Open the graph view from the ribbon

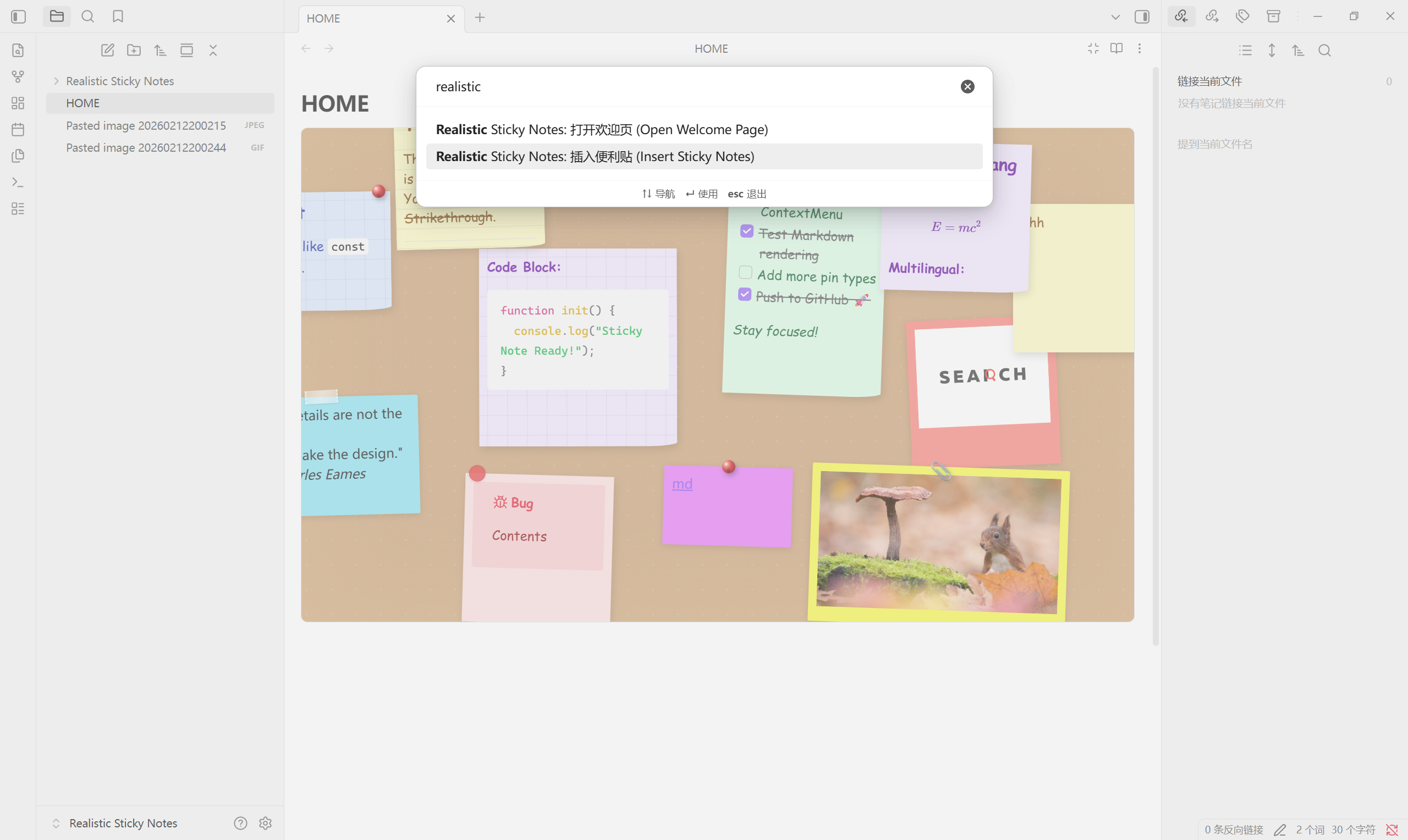tap(18, 76)
